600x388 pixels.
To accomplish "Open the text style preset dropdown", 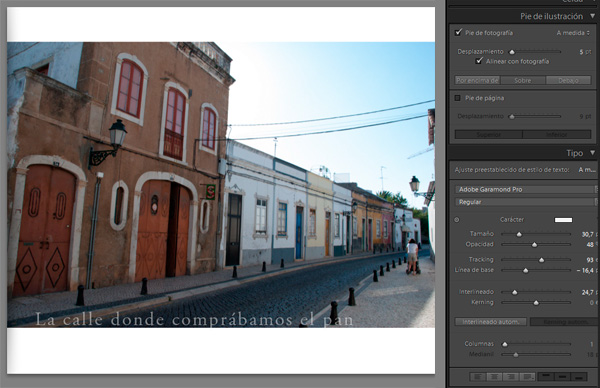I will (x=587, y=170).
